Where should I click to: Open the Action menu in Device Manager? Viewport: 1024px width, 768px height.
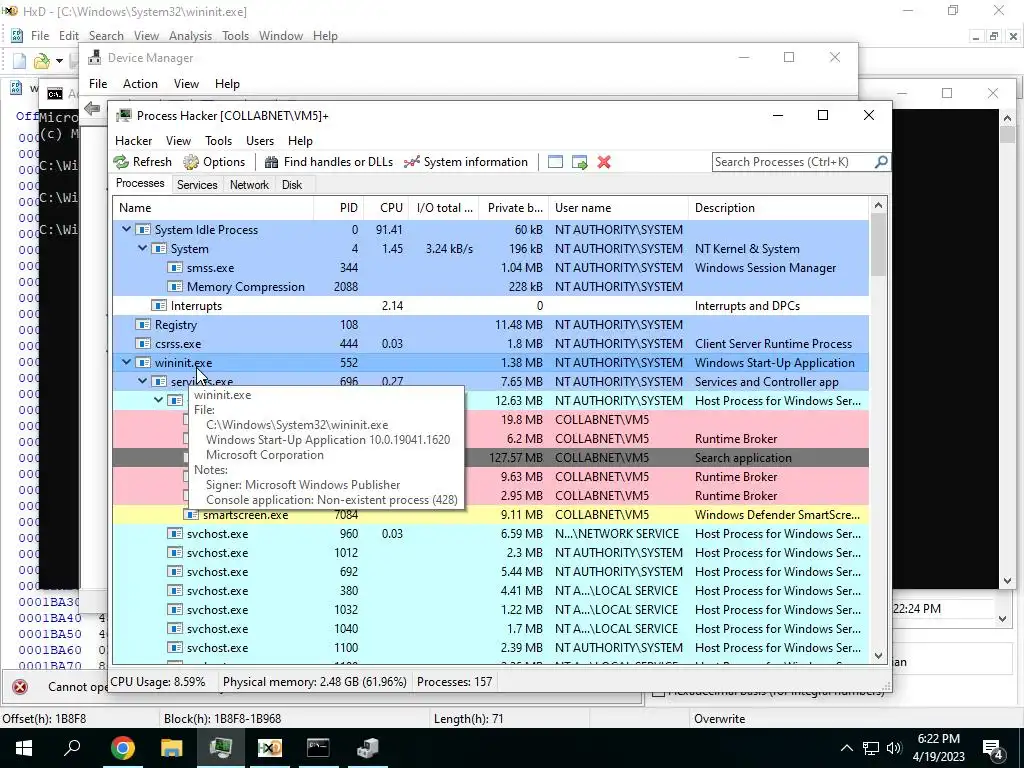pyautogui.click(x=140, y=84)
